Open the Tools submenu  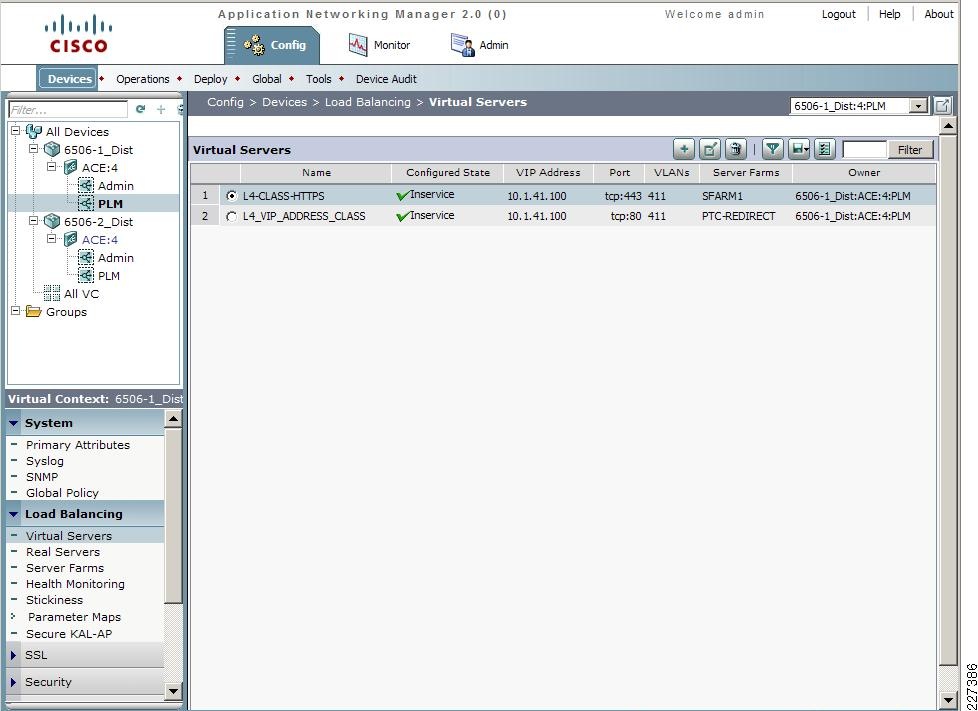point(319,79)
